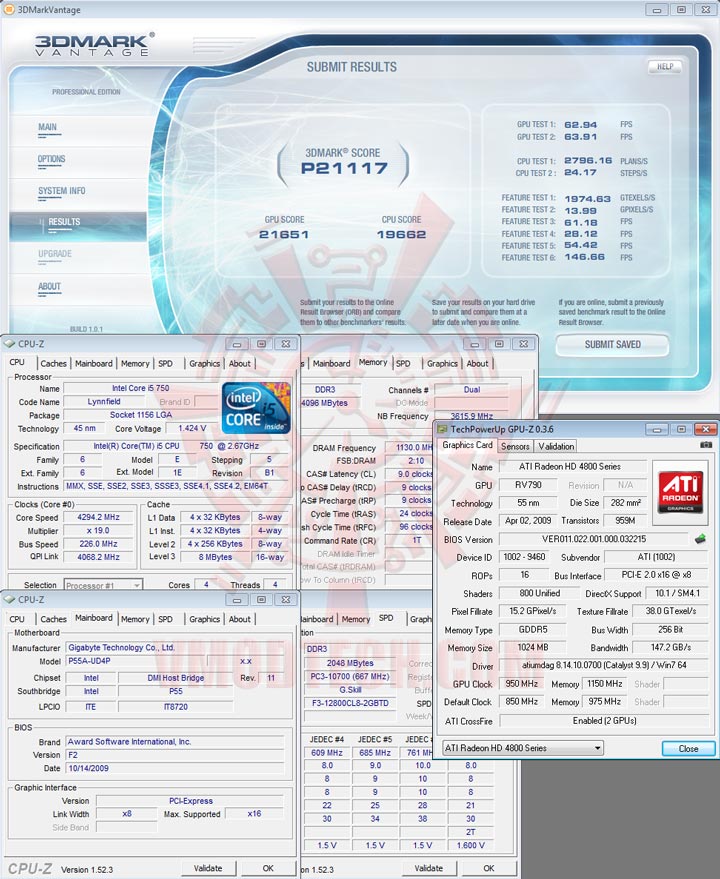Open the Sensors tab in GPU-Z

(x=515, y=446)
